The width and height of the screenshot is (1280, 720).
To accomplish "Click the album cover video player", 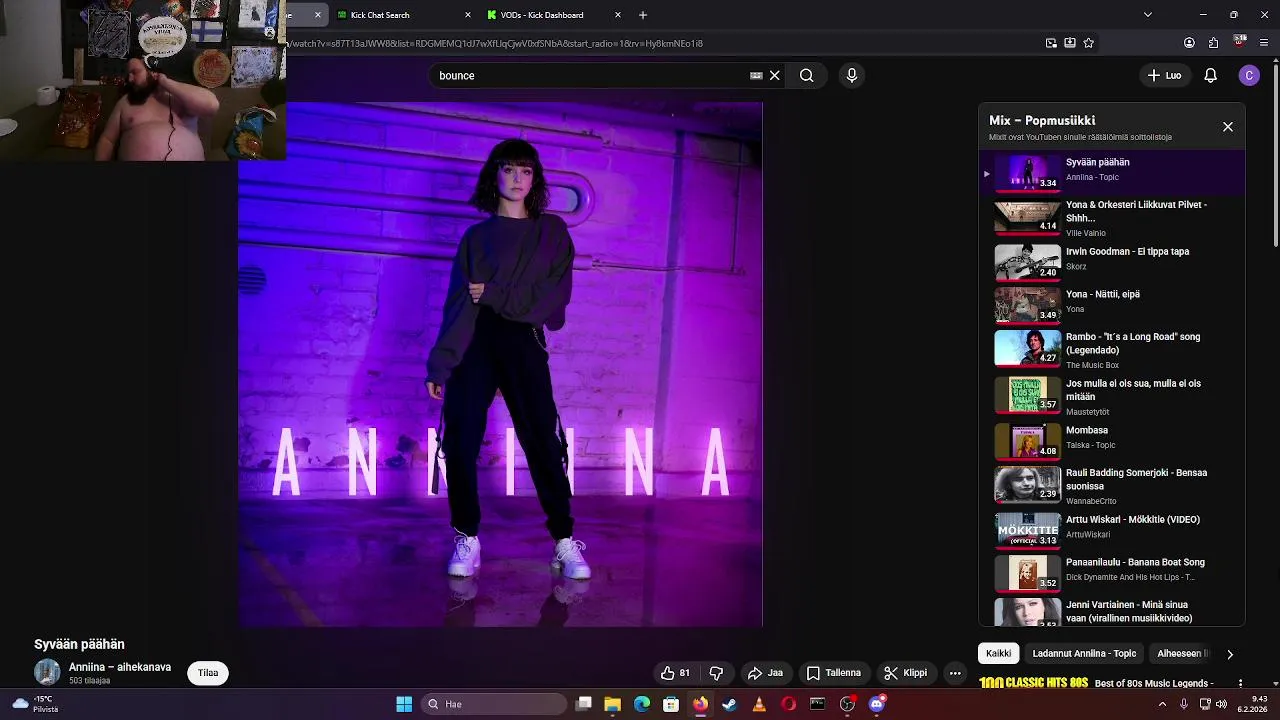I will coord(500,364).
